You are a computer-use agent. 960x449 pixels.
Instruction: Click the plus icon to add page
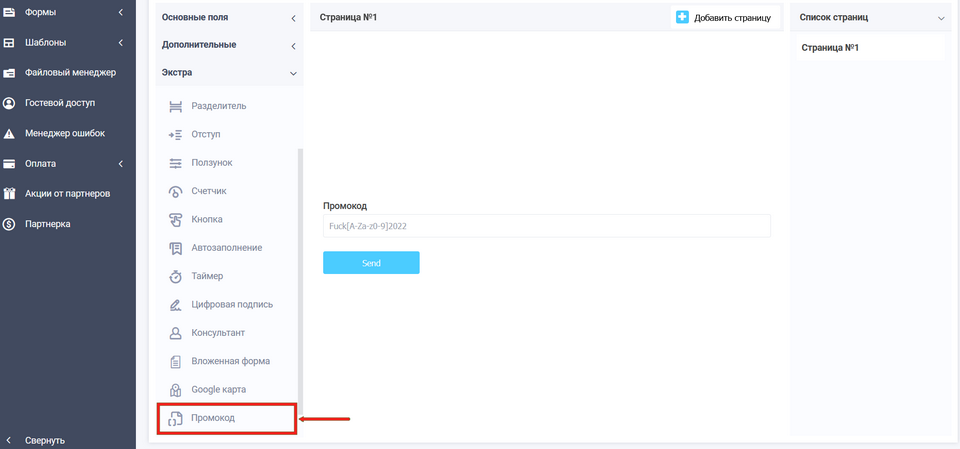coord(682,17)
